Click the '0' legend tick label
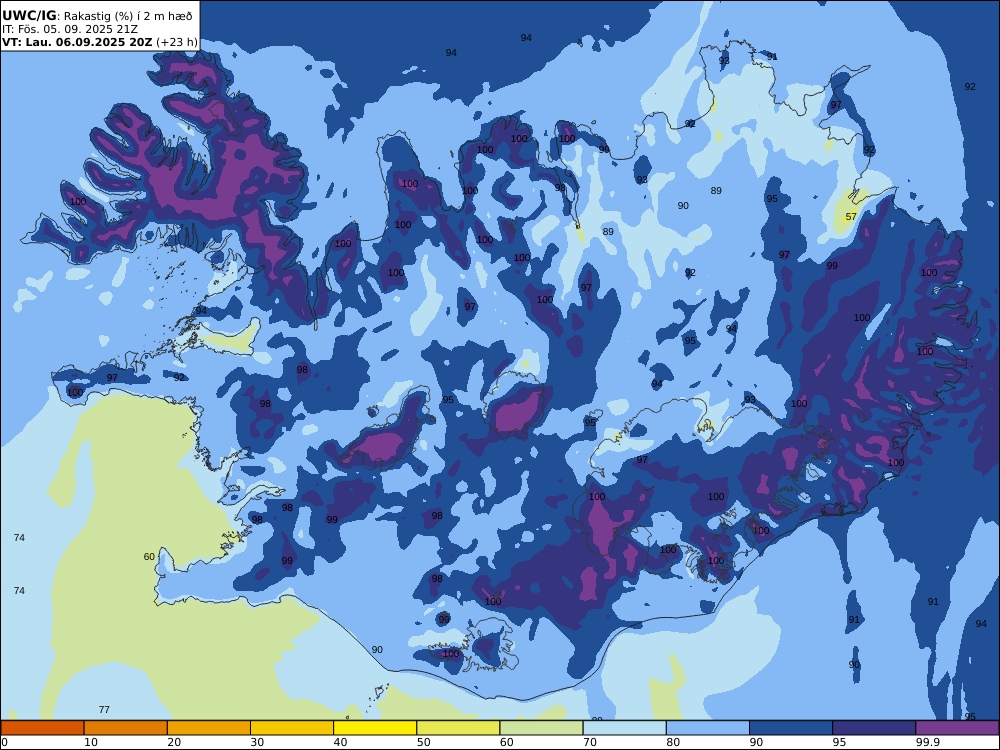Screen dimensions: 1000x750 tap(4, 742)
